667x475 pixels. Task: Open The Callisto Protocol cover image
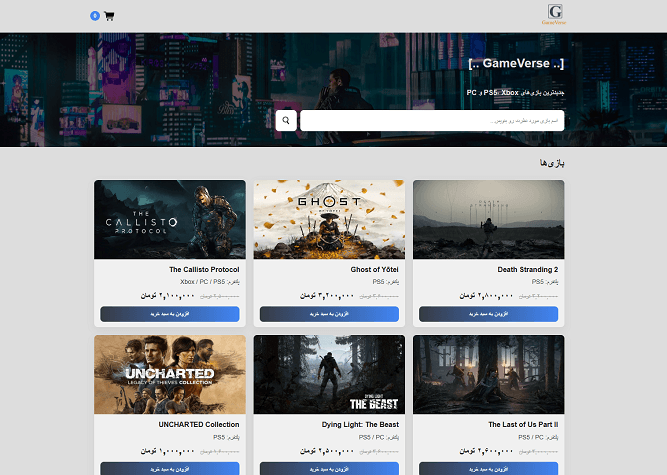(x=170, y=219)
